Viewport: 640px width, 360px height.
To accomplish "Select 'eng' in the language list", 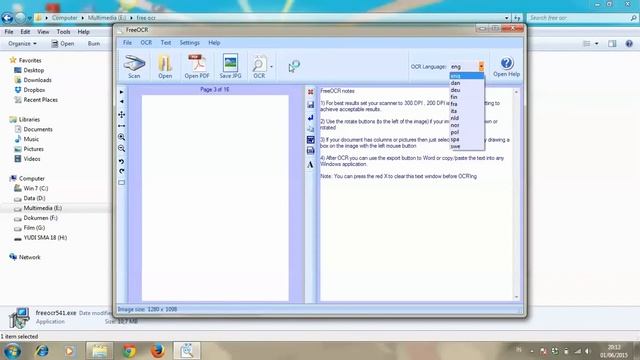I will click(467, 76).
